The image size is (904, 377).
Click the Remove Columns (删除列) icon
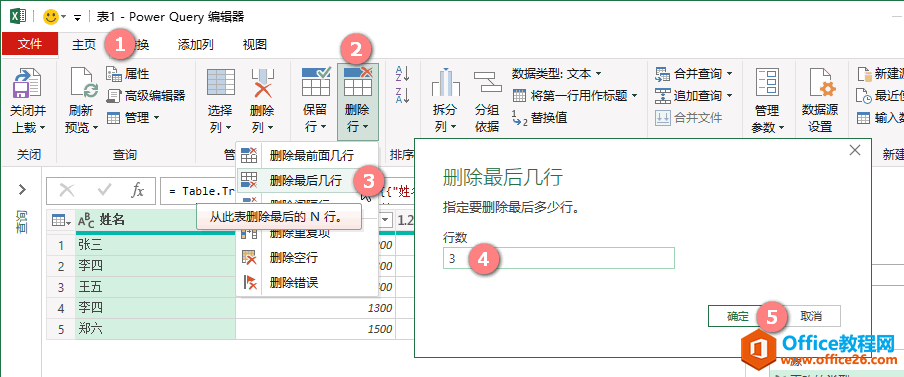click(x=262, y=82)
